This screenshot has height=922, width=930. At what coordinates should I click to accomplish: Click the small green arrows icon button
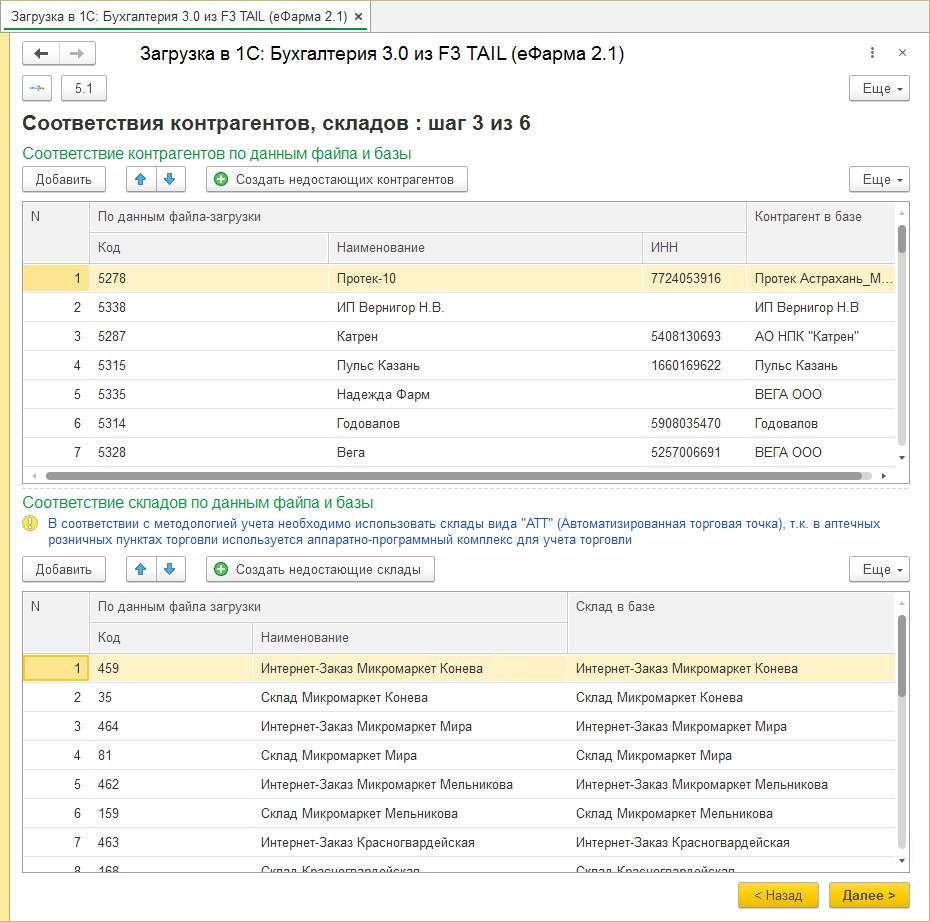coord(37,89)
